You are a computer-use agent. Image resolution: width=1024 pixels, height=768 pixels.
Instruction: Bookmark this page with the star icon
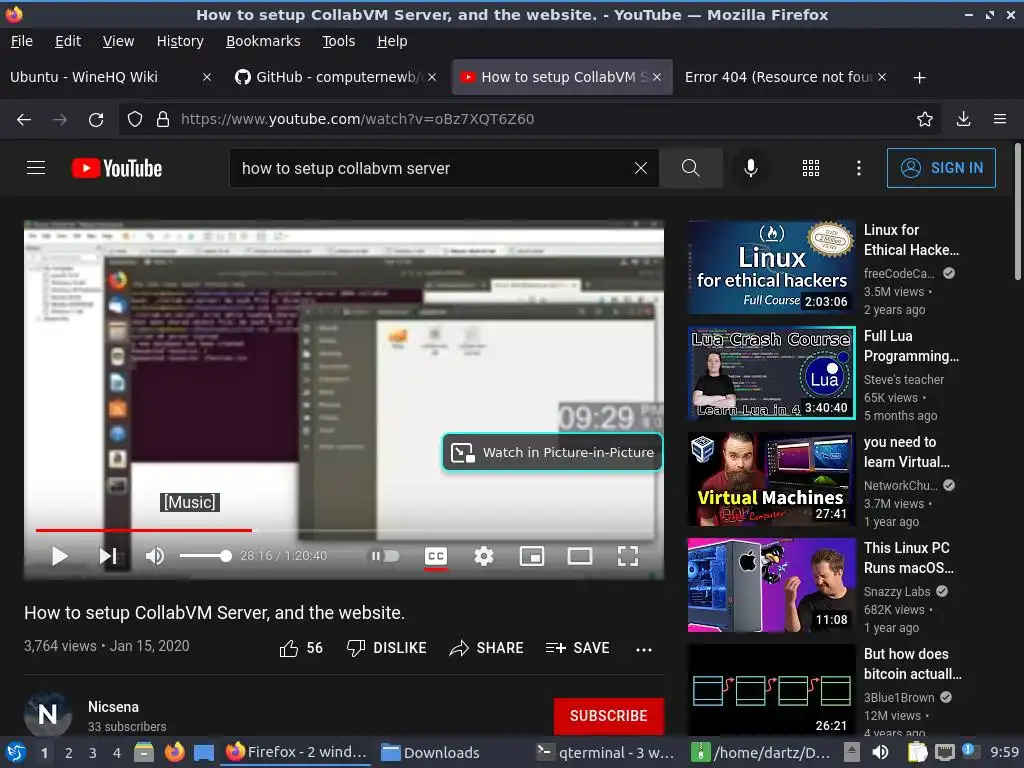924,119
